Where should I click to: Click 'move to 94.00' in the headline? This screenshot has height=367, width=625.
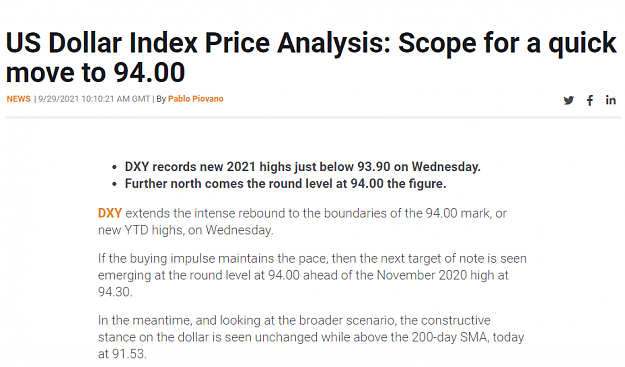[x=95, y=73]
